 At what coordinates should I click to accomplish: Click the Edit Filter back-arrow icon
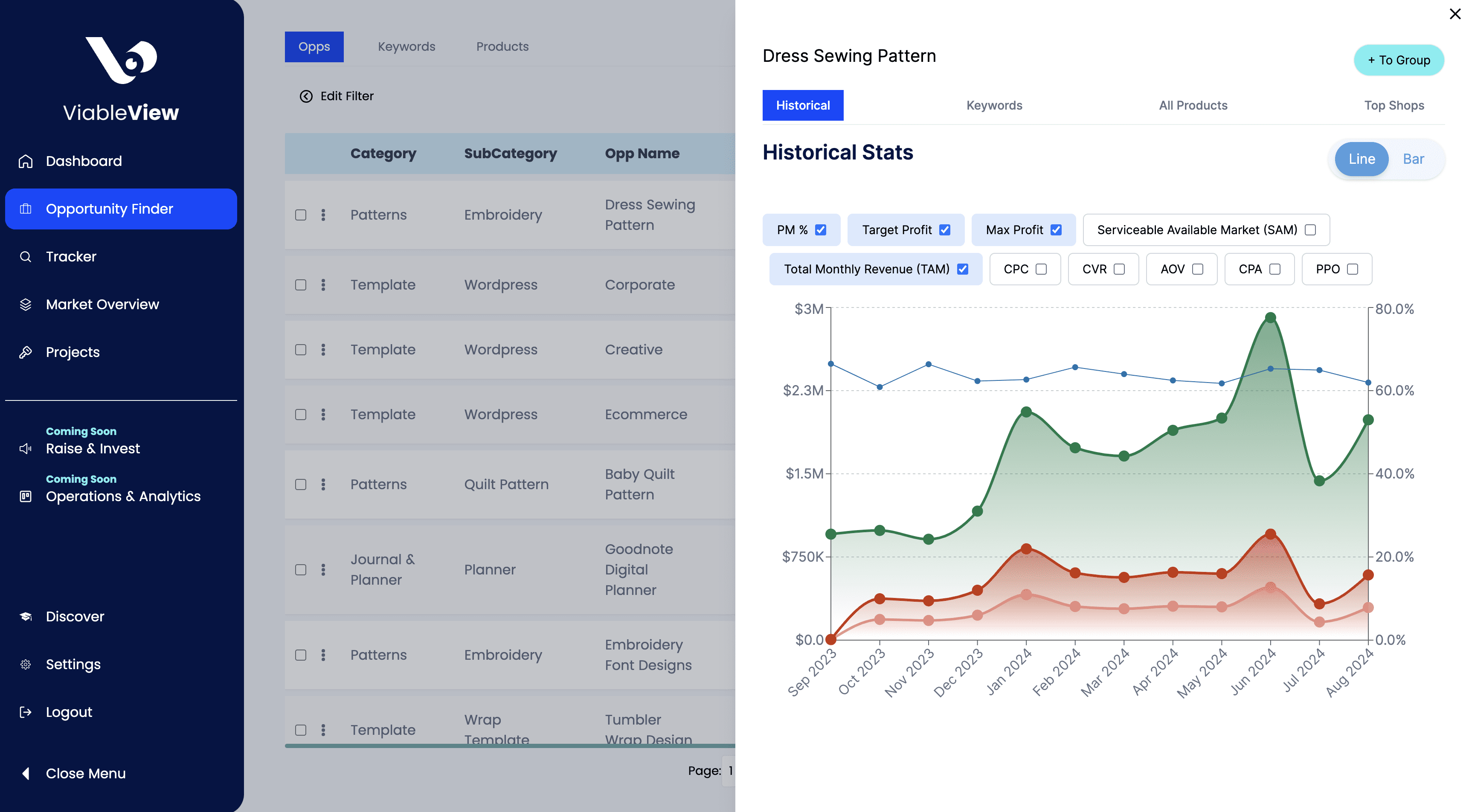306,96
